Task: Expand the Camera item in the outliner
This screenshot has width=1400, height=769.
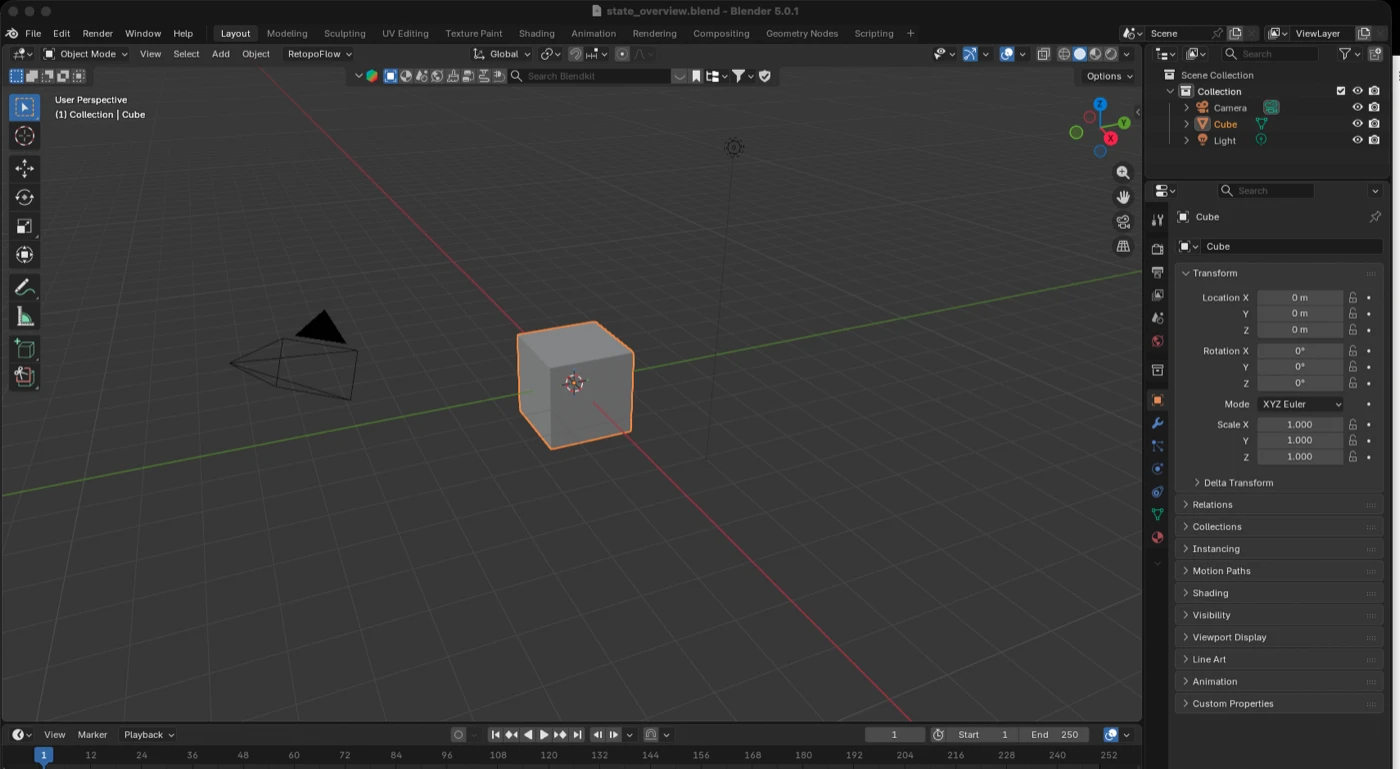Action: (x=1186, y=108)
